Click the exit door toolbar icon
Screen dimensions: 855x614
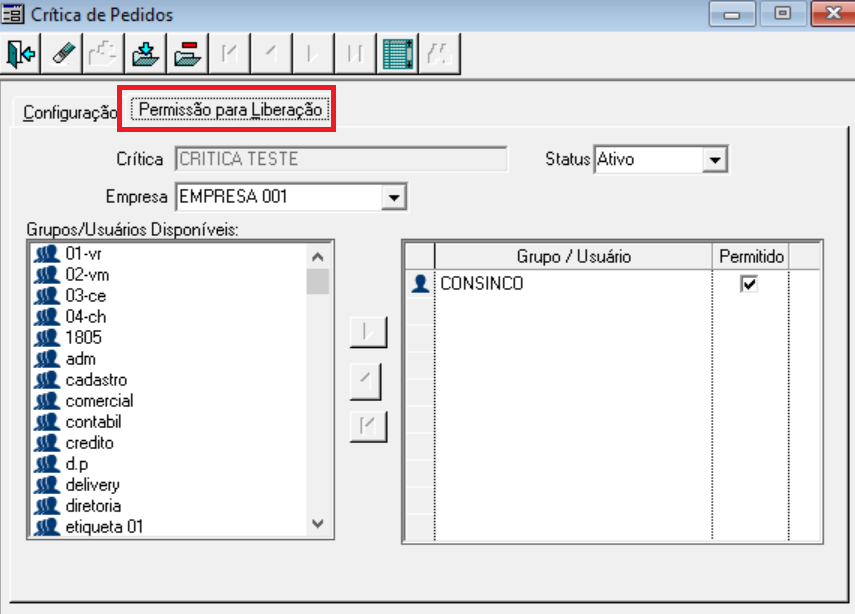[x=21, y=53]
